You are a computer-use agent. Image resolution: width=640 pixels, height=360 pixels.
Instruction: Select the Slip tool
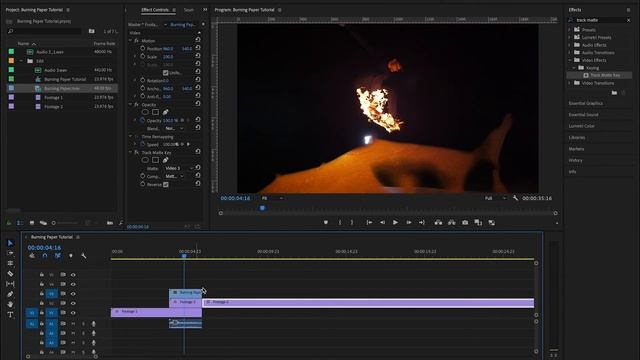click(10, 284)
